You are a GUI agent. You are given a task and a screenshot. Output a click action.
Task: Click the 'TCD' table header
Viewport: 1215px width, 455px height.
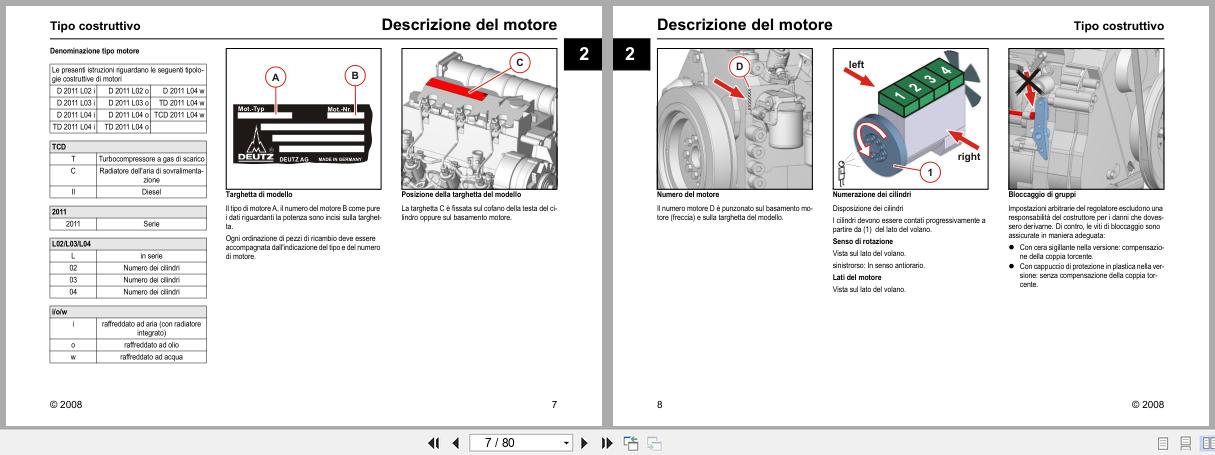[x=128, y=145]
